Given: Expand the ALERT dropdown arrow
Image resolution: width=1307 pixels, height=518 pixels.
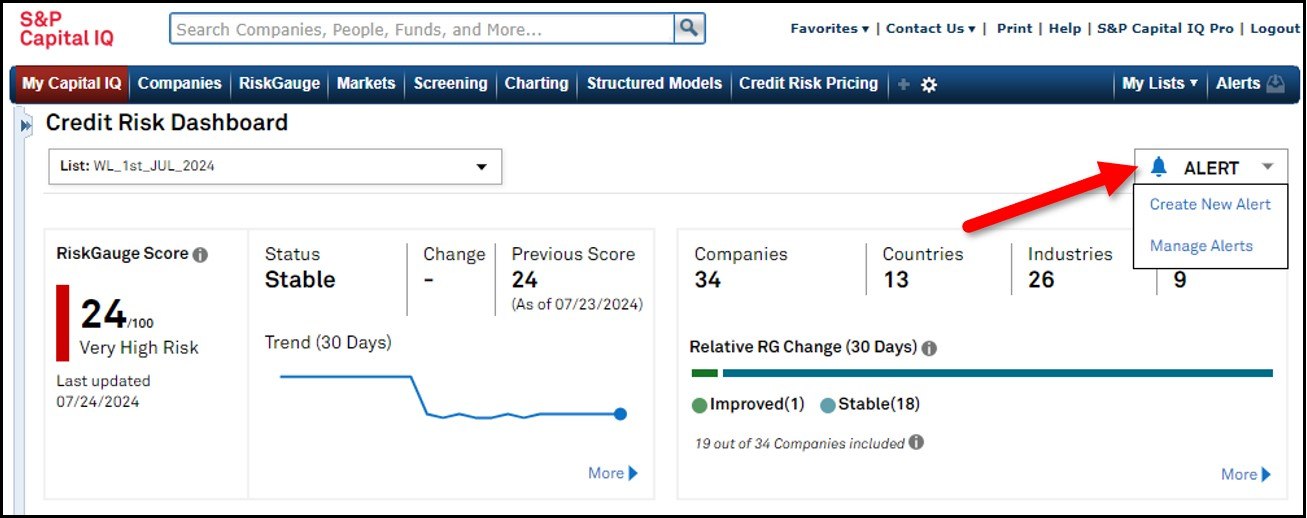Looking at the screenshot, I should point(1267,167).
